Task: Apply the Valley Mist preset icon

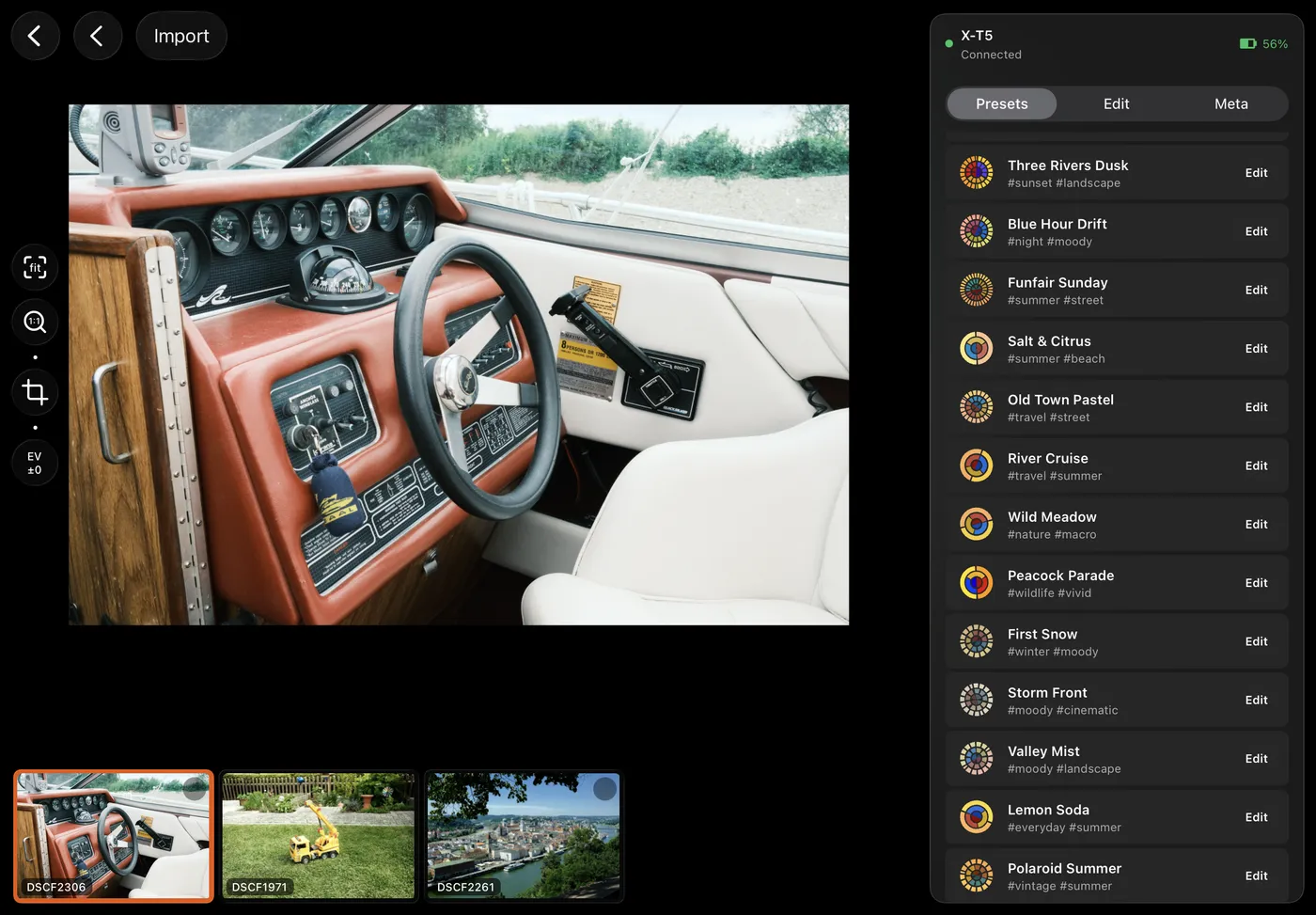Action: 977,759
